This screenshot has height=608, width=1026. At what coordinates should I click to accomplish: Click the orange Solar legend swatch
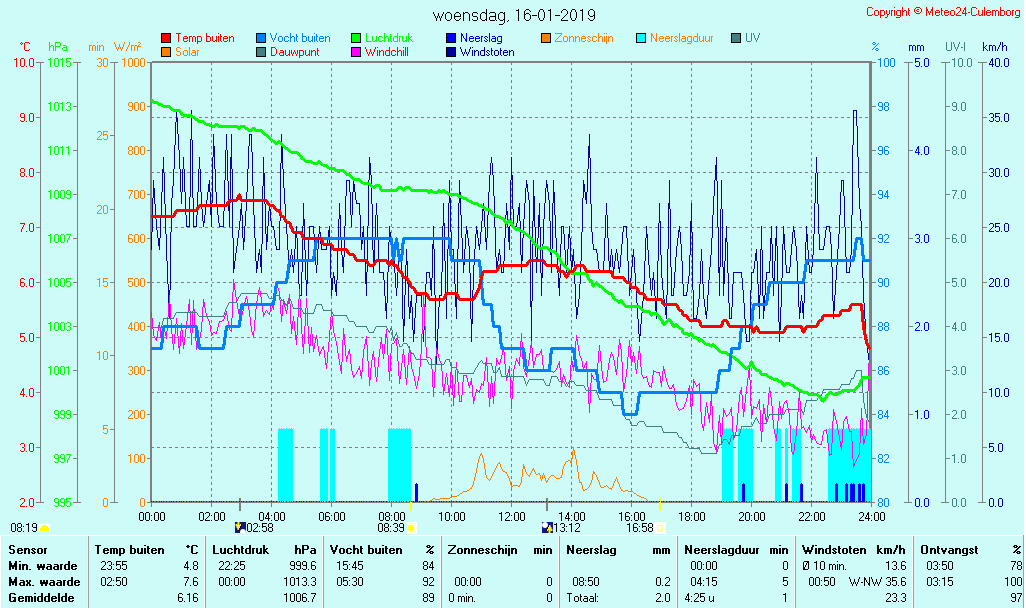pyautogui.click(x=166, y=52)
